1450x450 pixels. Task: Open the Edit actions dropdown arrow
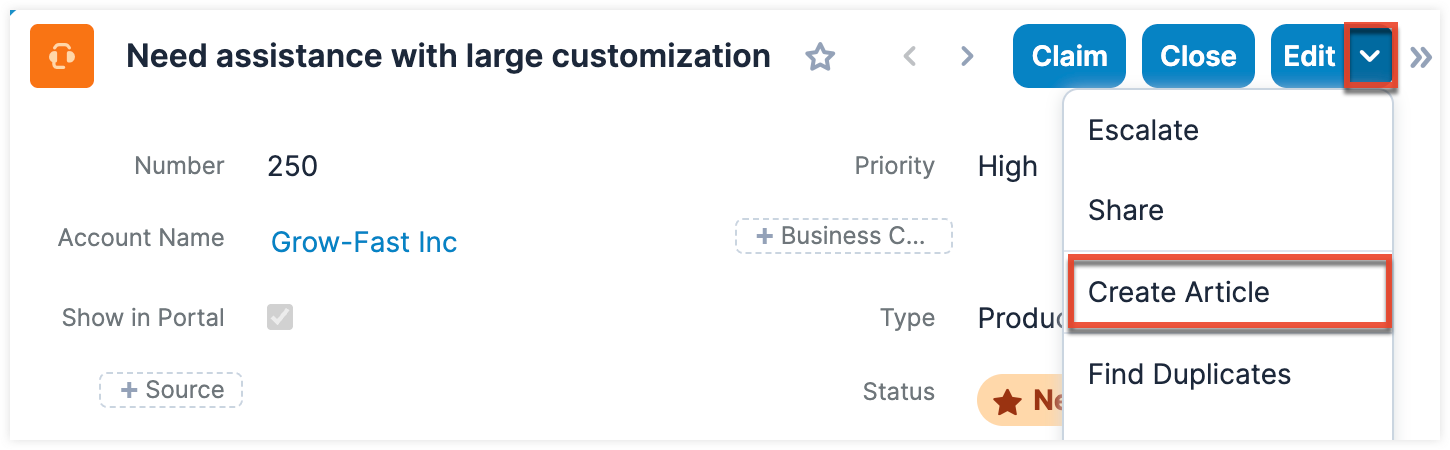point(1371,57)
